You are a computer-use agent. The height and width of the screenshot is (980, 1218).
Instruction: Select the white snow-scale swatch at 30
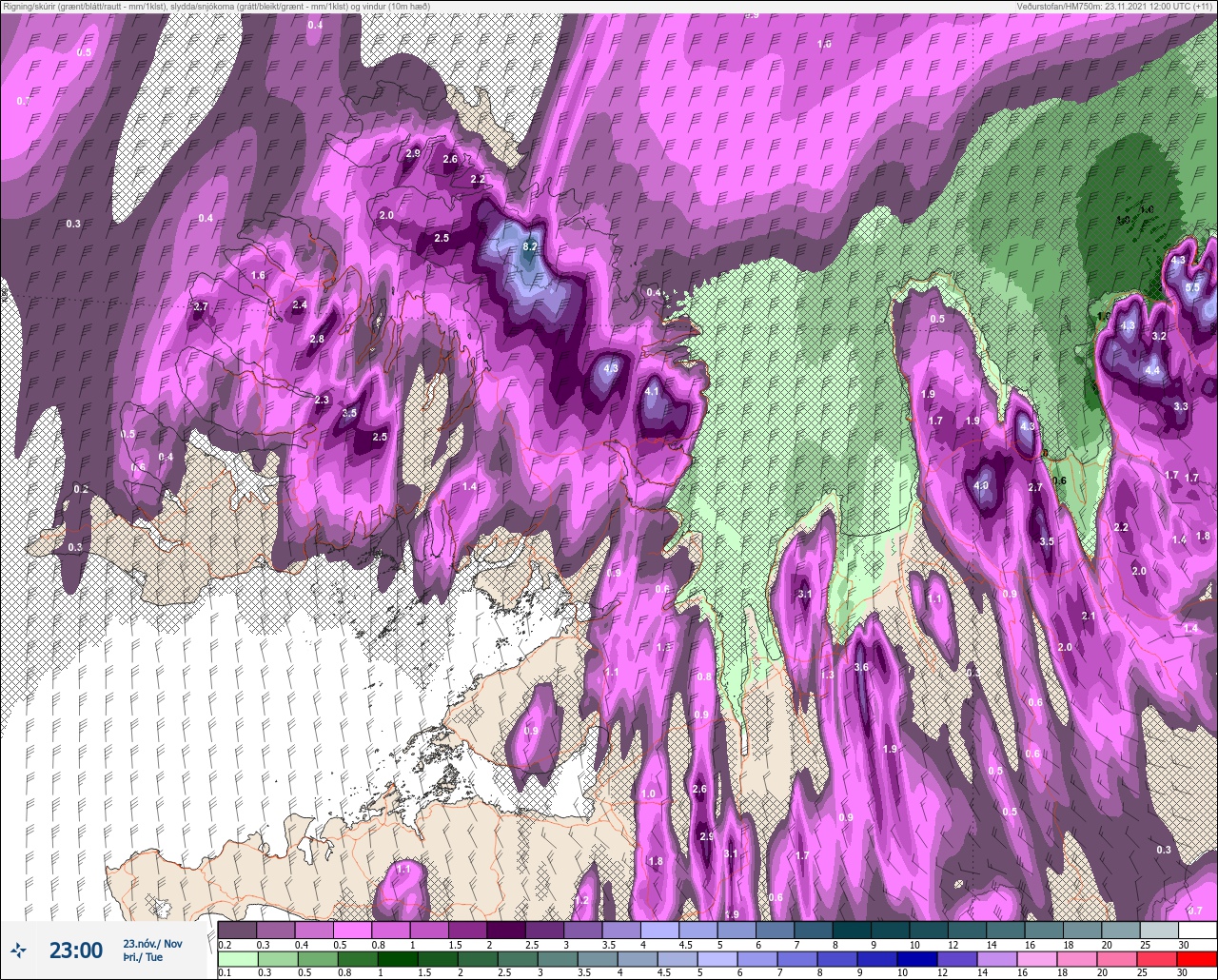[x=1197, y=930]
